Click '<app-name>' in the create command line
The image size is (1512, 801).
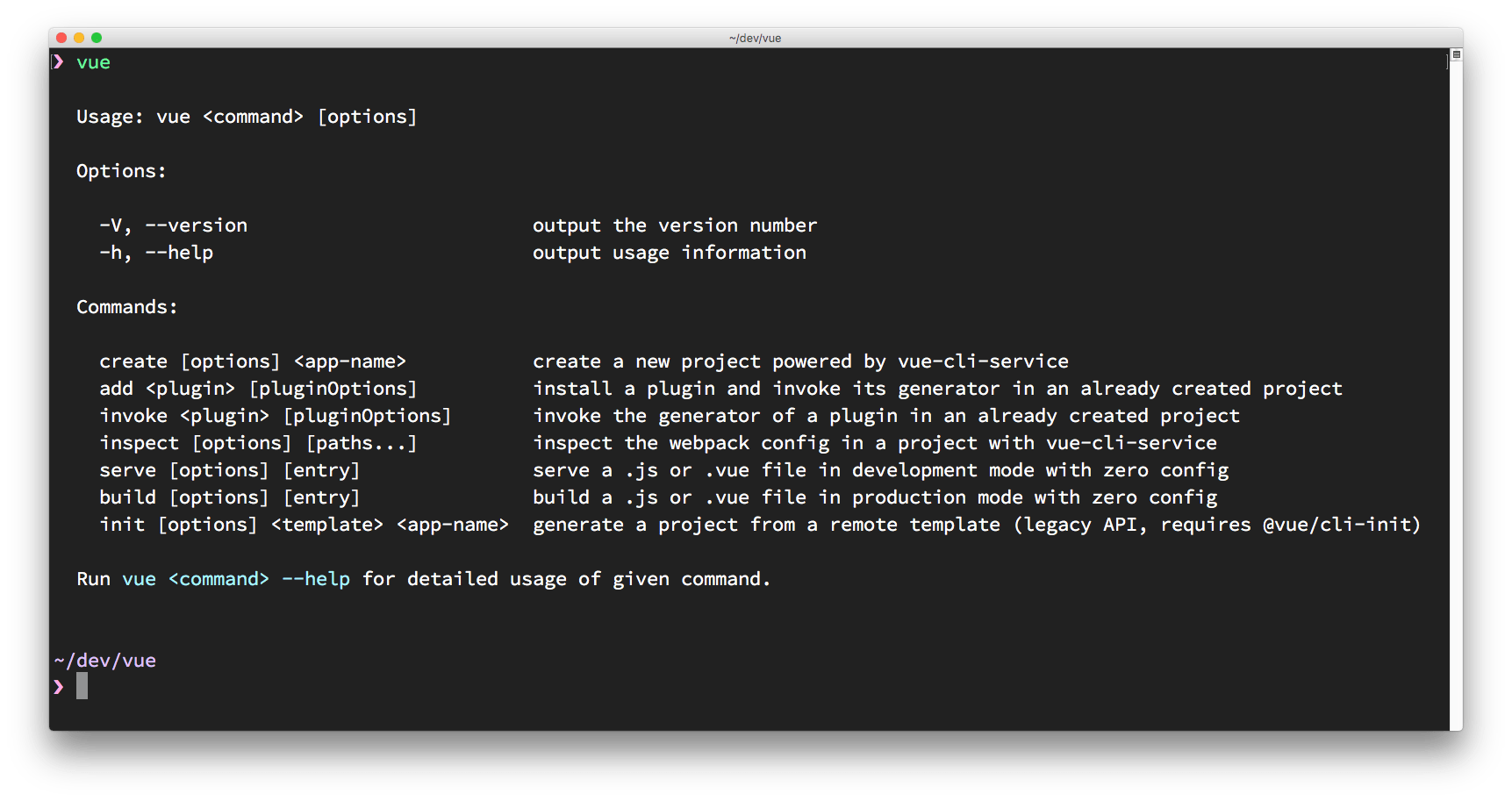(x=350, y=361)
